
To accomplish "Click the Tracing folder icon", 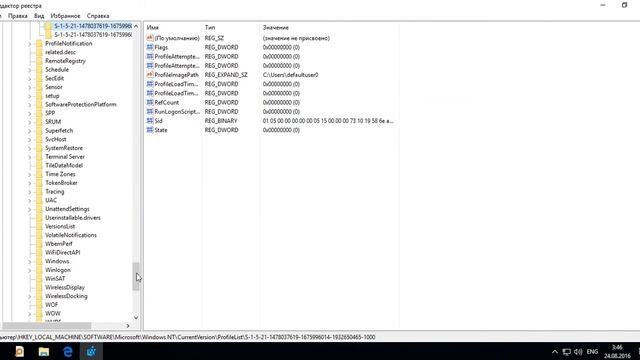I will 39,191.
